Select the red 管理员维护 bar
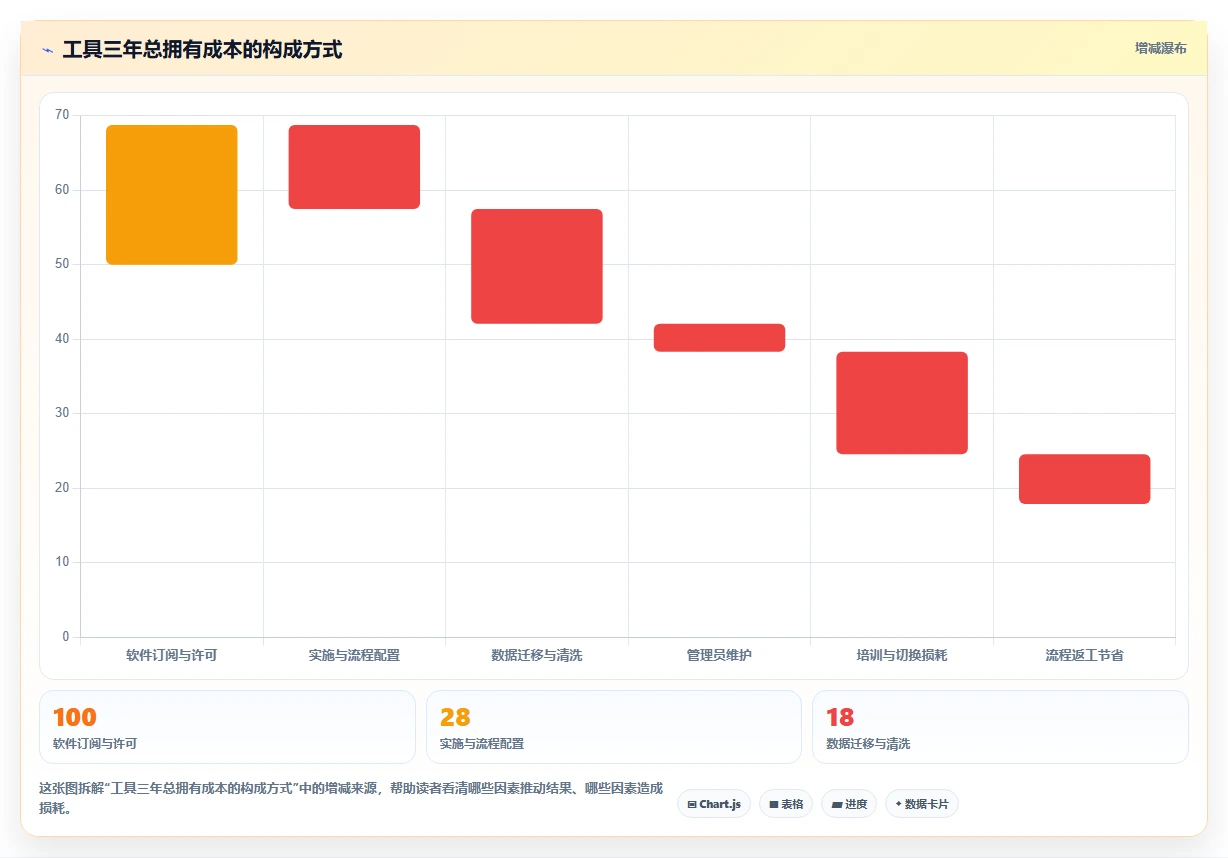Screen dimensions: 1228x858 719,338
